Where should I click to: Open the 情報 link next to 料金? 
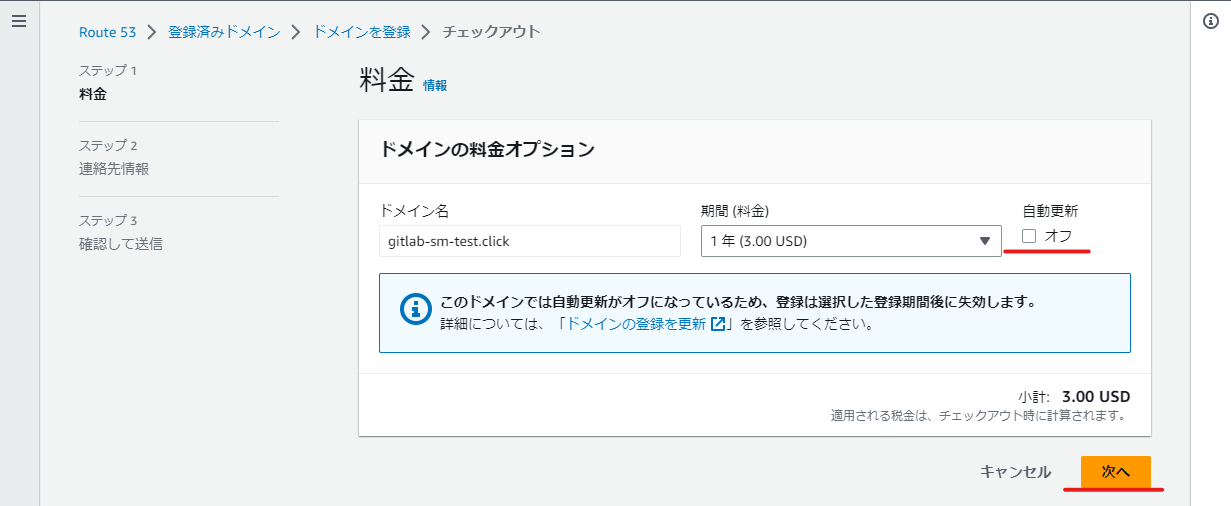[435, 86]
